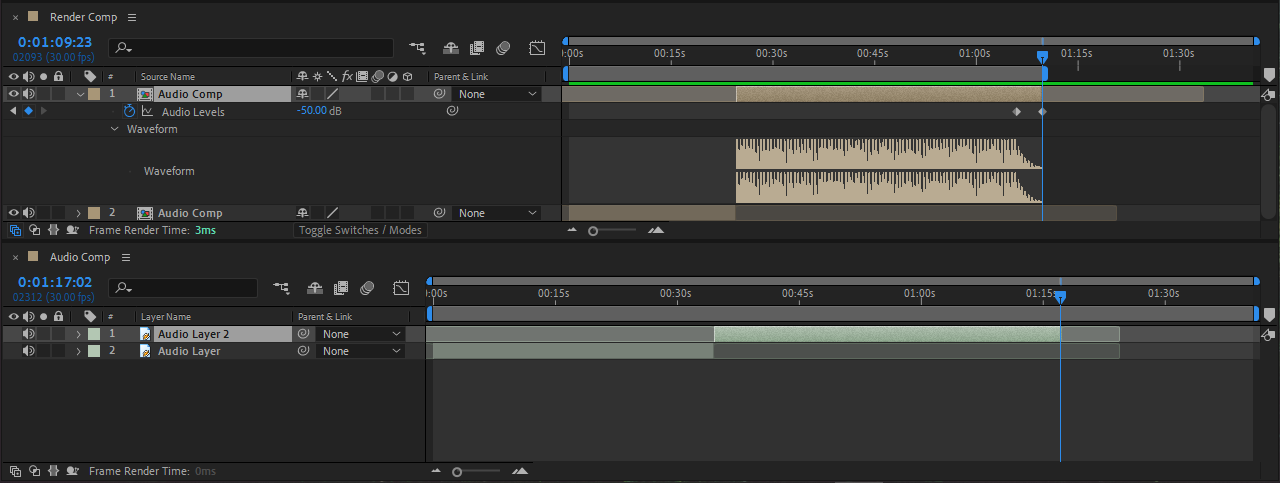Click the -50.00 dB audio level value
This screenshot has height=483, width=1280.
coord(312,111)
